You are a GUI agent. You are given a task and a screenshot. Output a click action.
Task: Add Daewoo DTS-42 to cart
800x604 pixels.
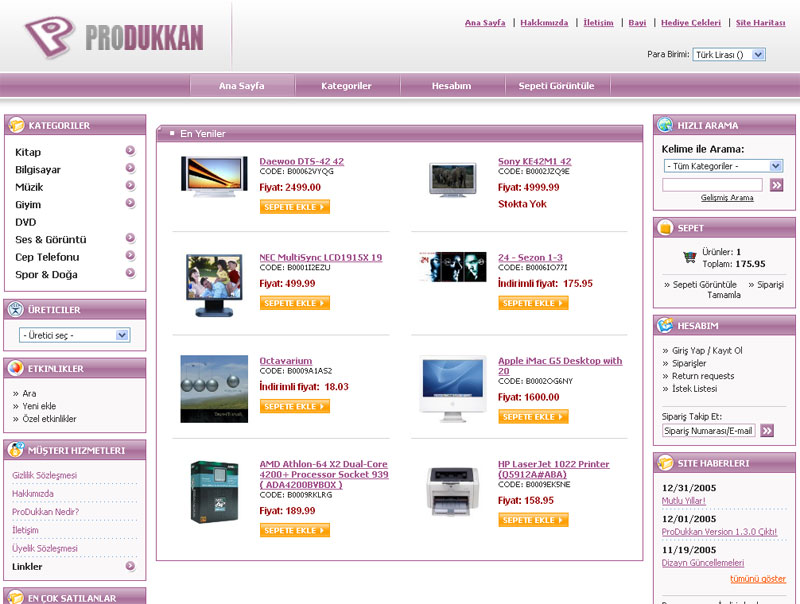(x=294, y=207)
